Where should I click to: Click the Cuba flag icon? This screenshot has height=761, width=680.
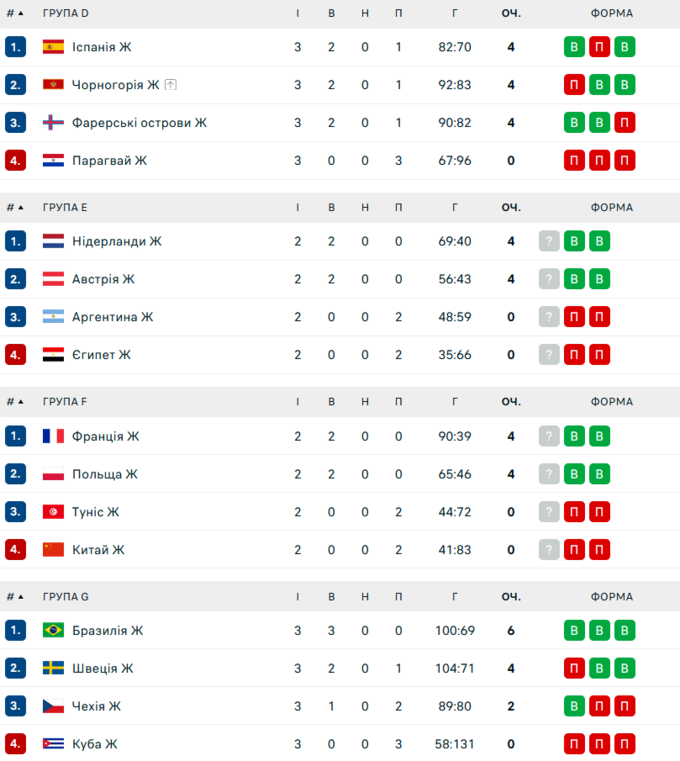click(x=53, y=744)
